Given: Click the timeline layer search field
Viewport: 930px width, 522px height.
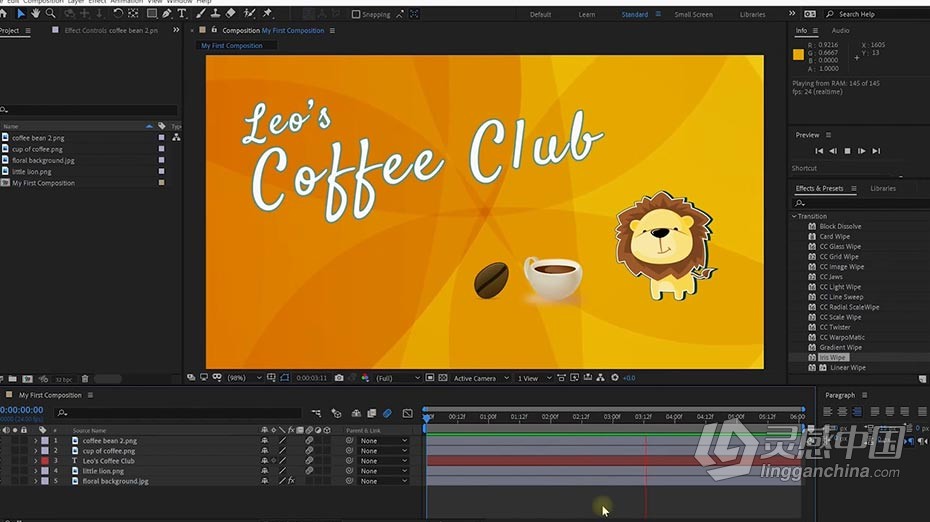Looking at the screenshot, I should tap(178, 413).
